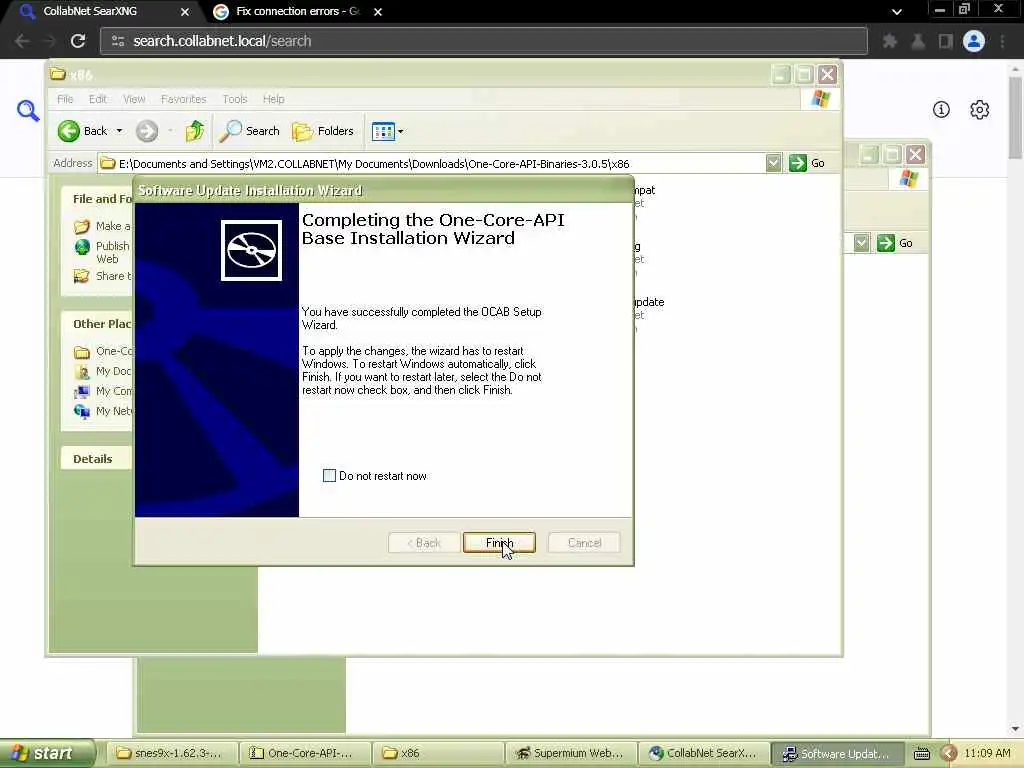
Task: Select the CollabNet SearX taskbar item
Action: click(704, 753)
